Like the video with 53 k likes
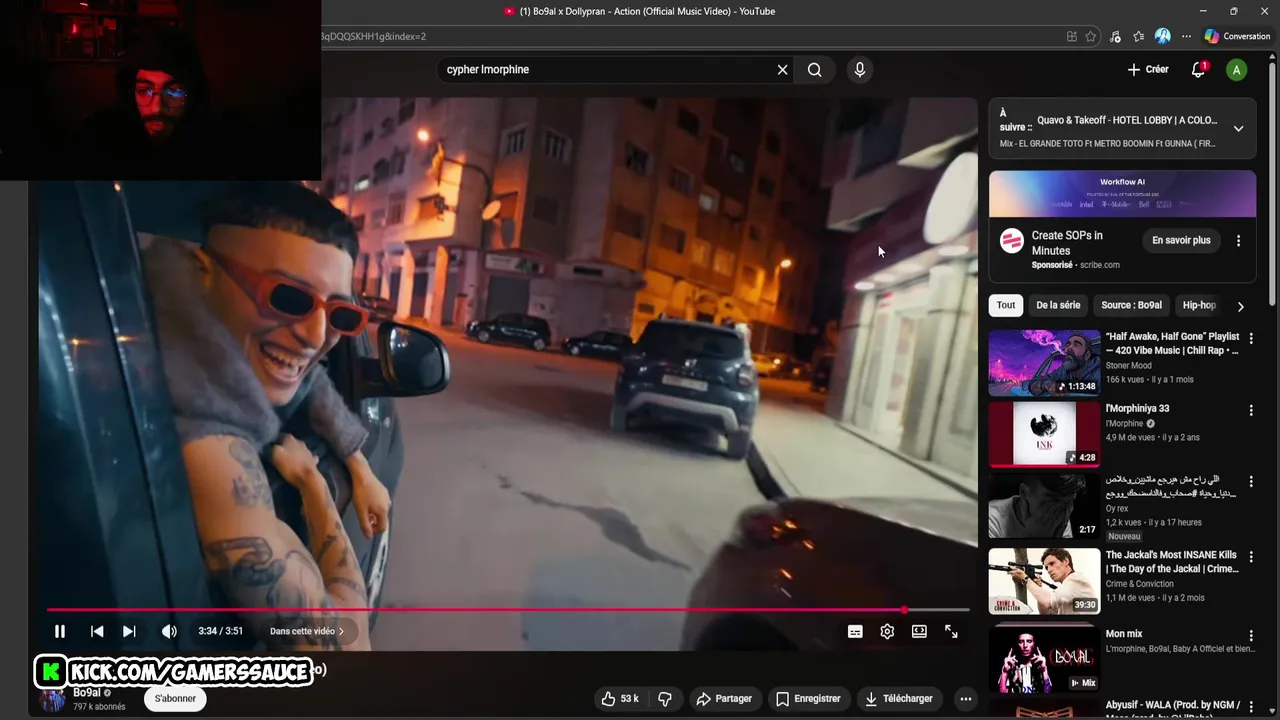Screen dimensions: 1280x720 click(x=620, y=698)
